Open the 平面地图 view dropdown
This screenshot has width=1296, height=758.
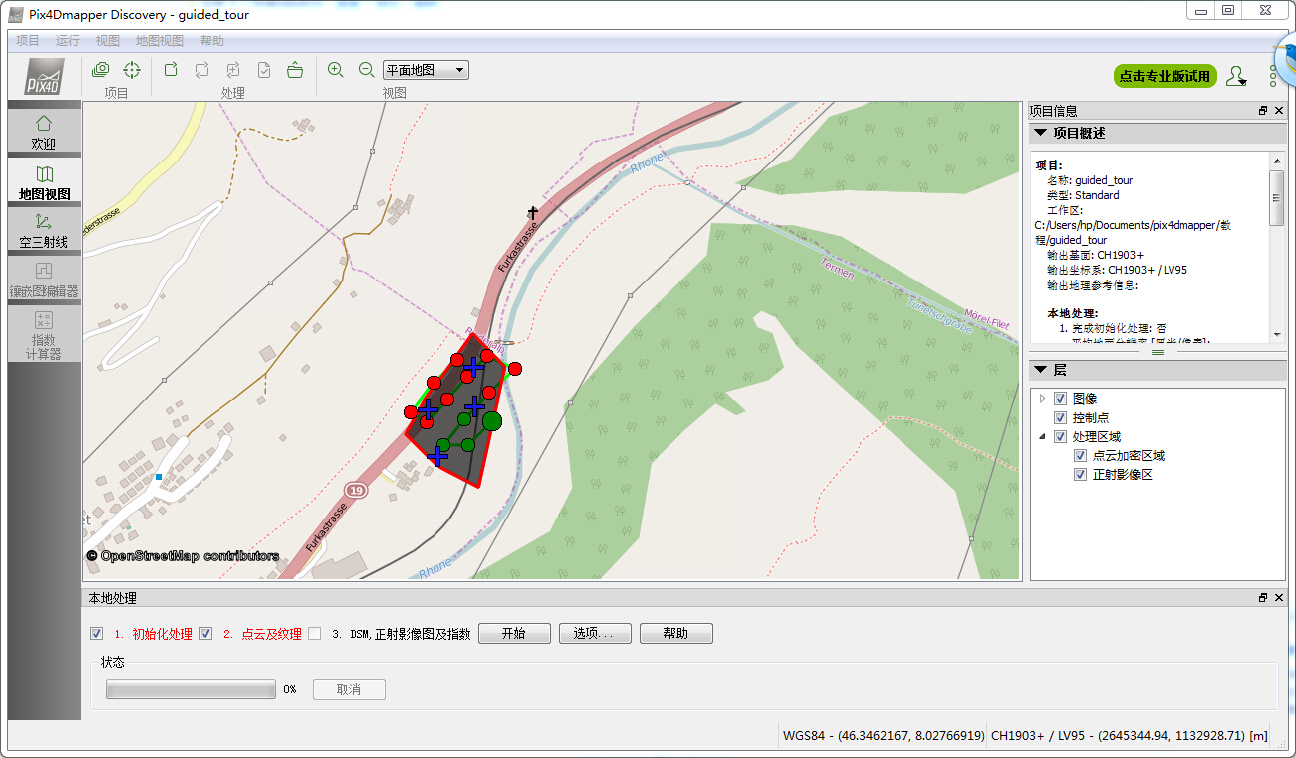(426, 70)
